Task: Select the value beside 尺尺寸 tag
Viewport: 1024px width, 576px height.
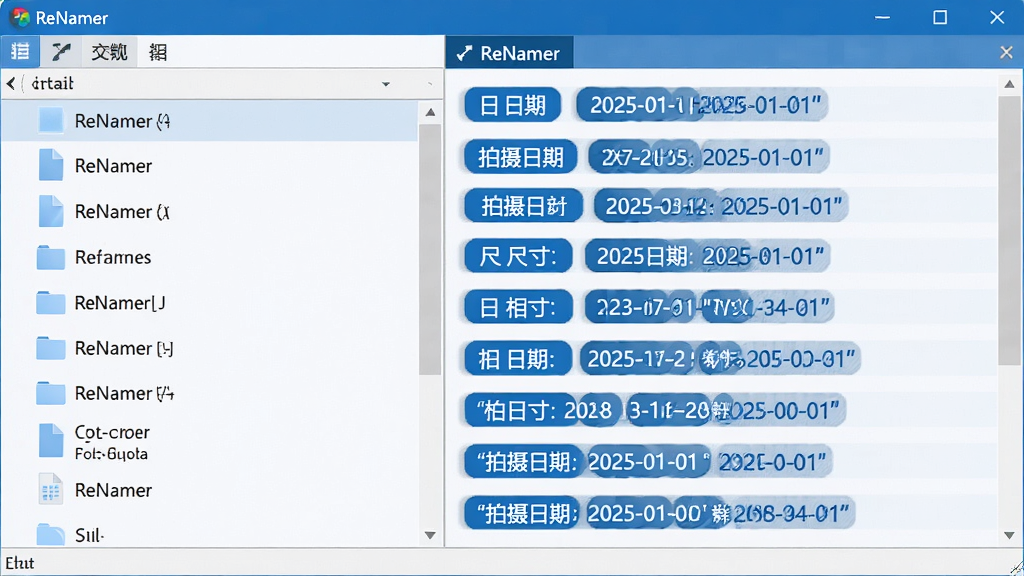Action: tap(707, 255)
